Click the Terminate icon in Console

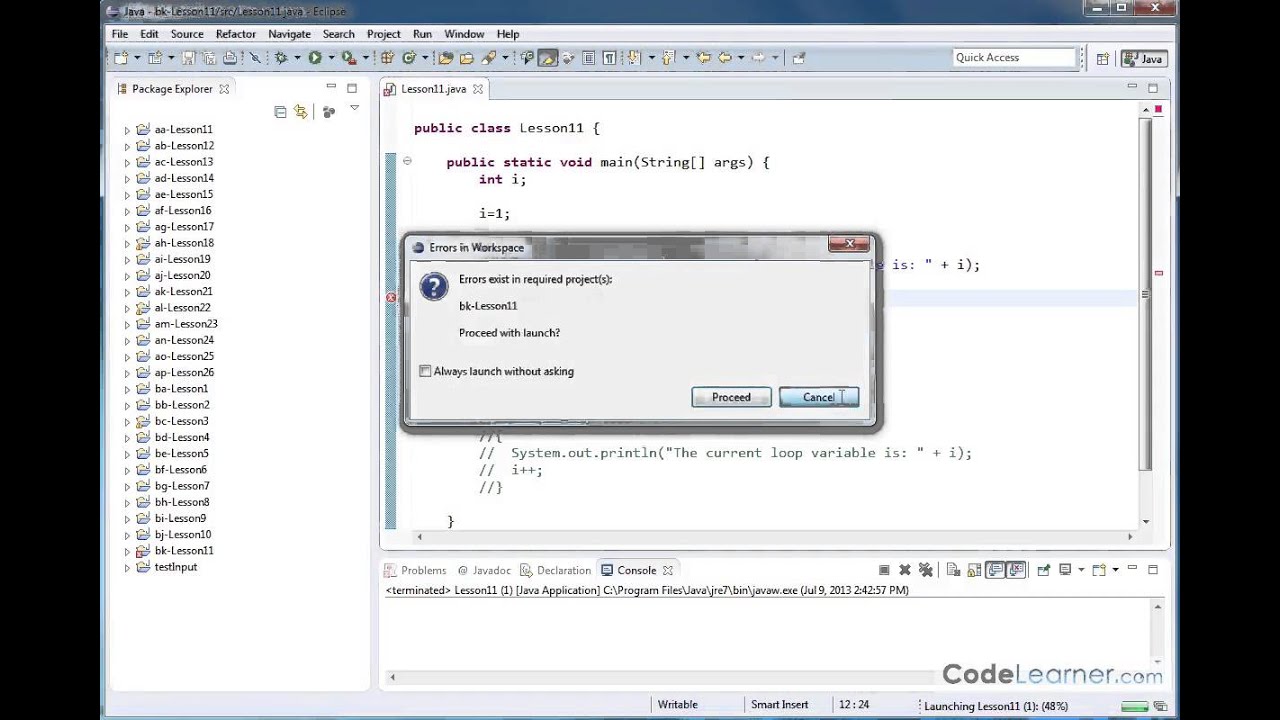click(884, 570)
